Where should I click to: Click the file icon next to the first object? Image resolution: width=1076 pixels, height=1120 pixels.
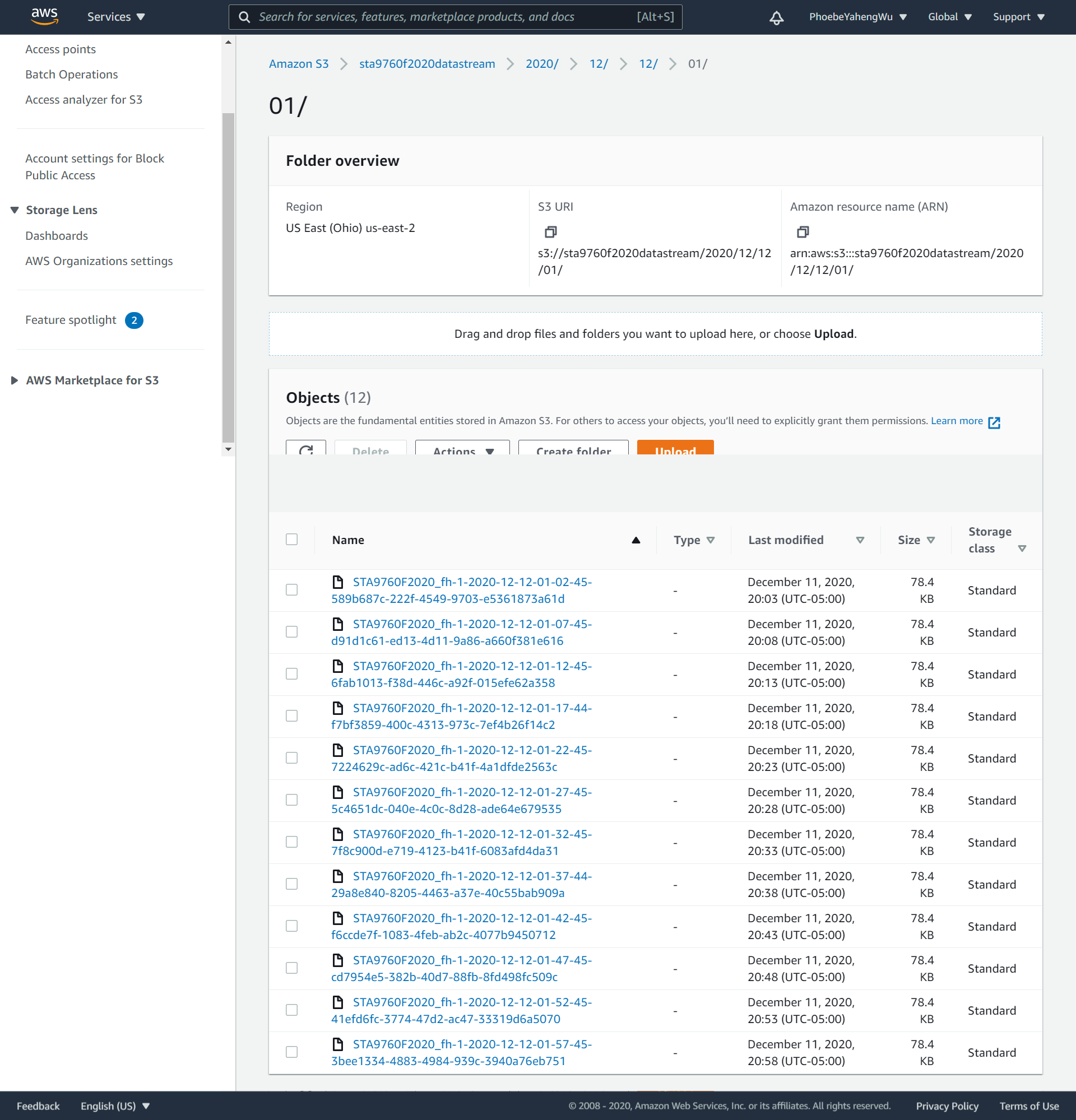point(338,582)
